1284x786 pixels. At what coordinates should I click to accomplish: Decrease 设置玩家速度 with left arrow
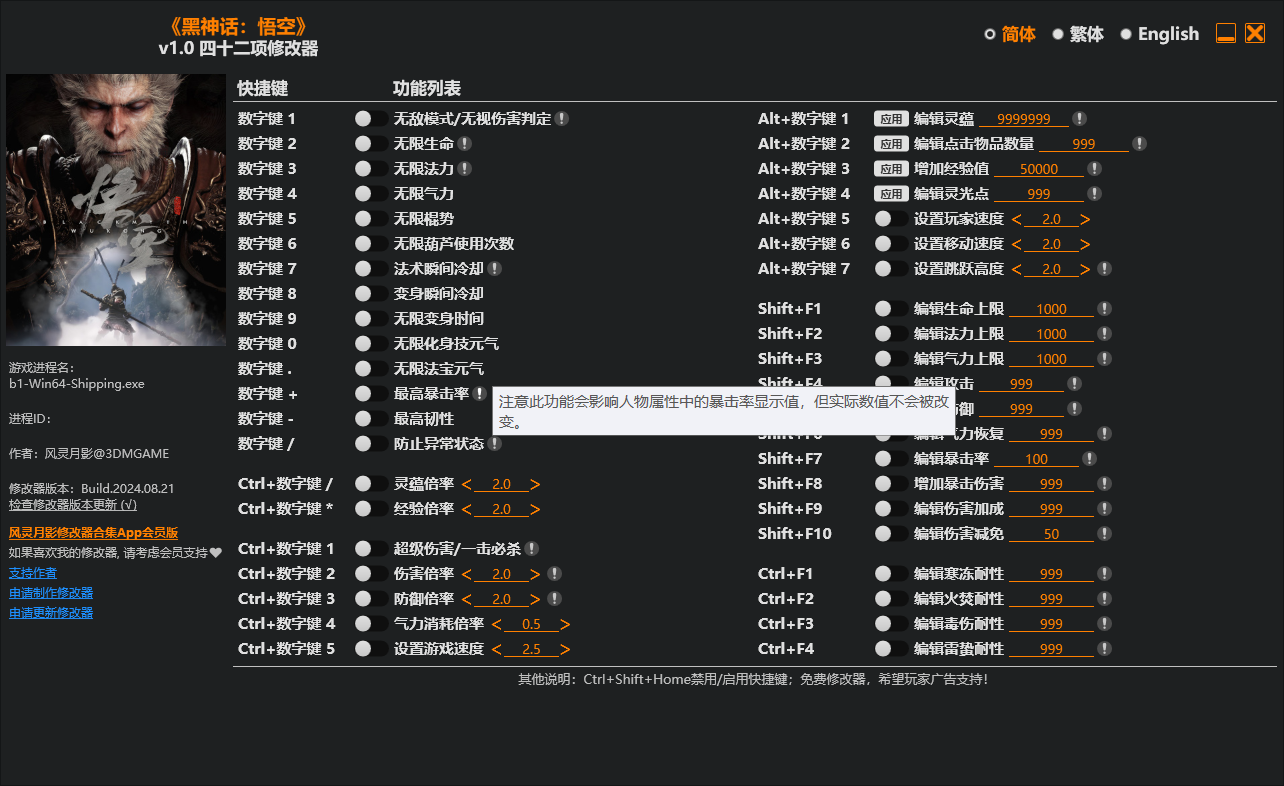(1016, 219)
